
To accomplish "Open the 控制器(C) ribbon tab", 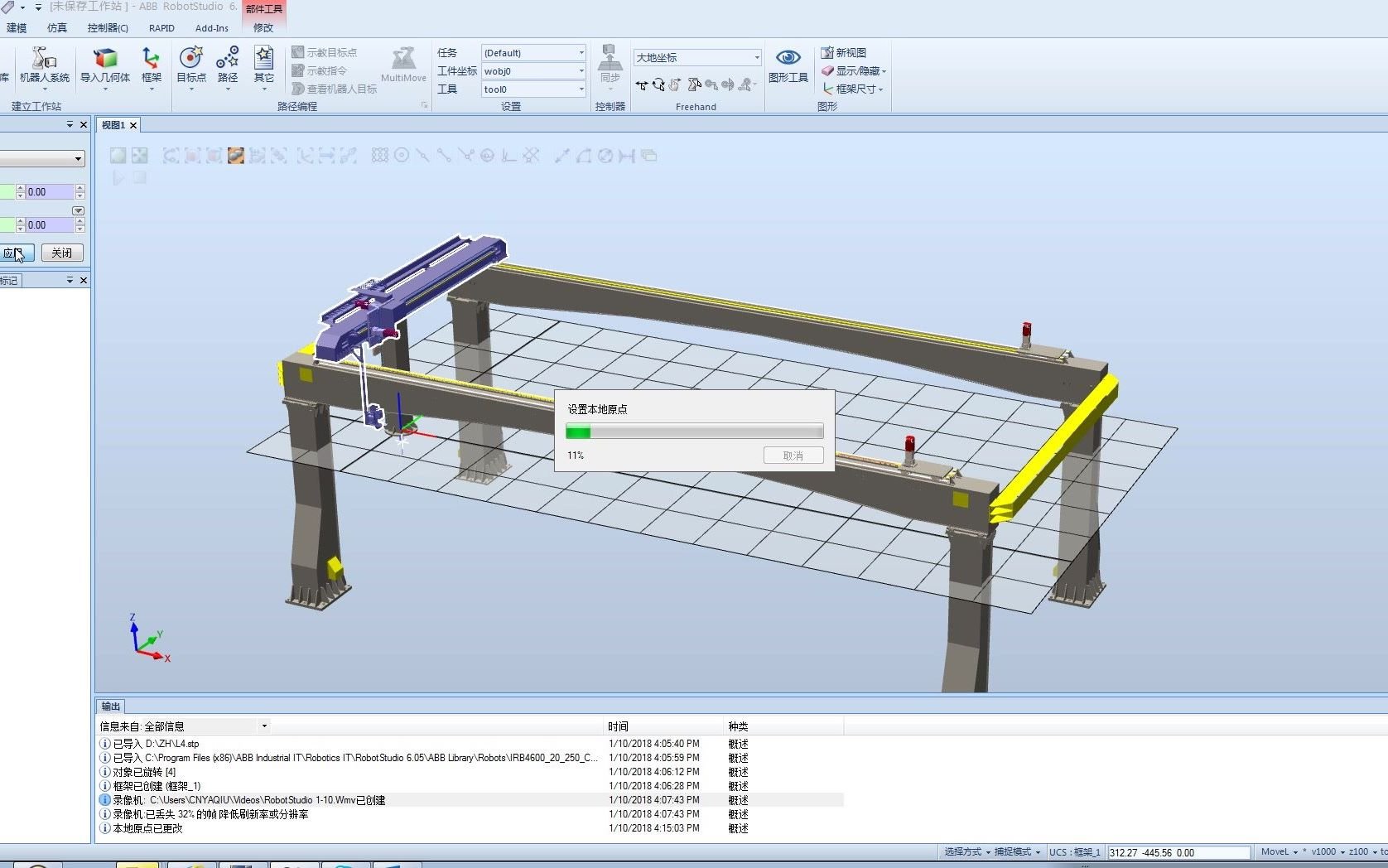I will (x=108, y=28).
